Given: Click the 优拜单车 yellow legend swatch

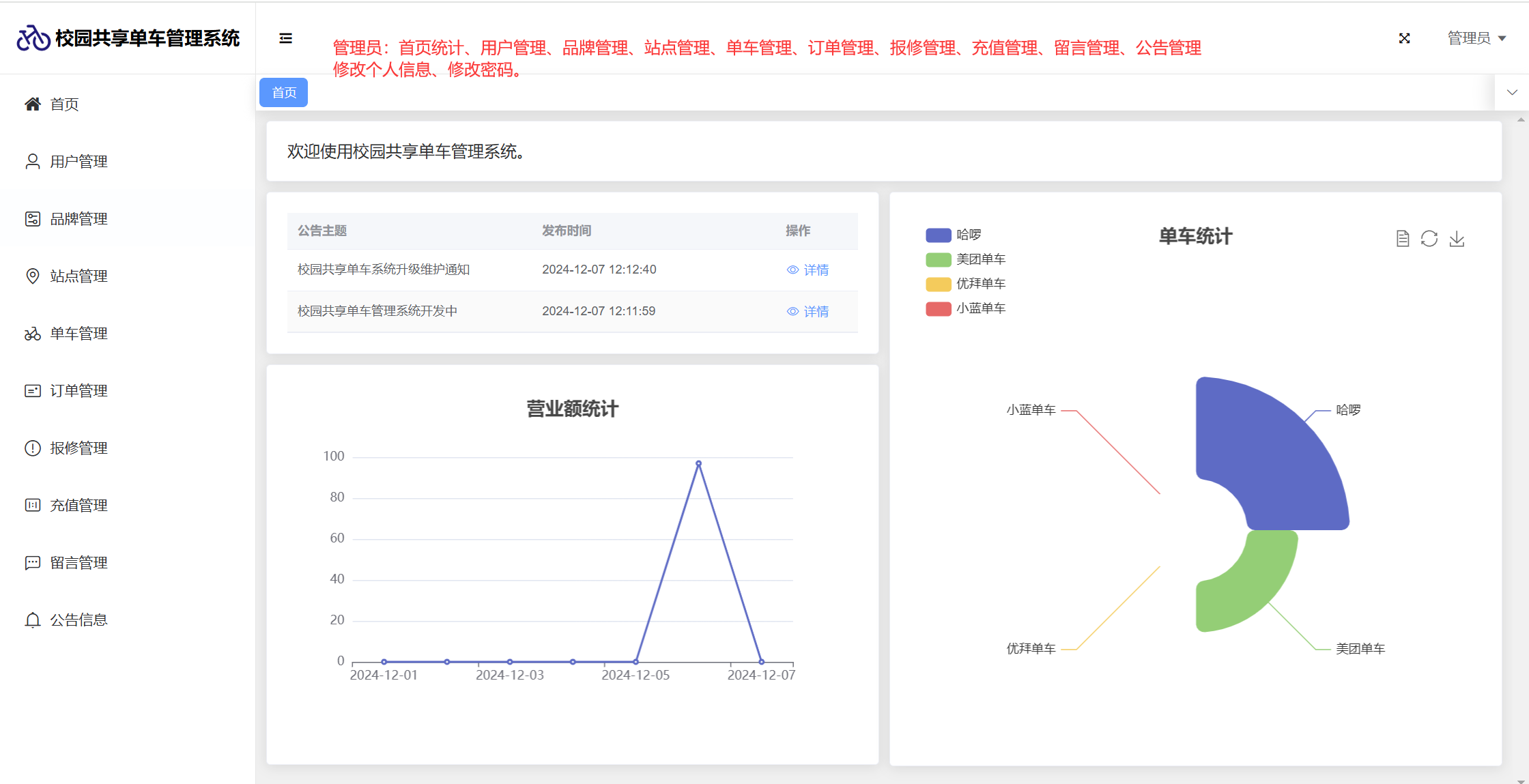Looking at the screenshot, I should pyautogui.click(x=938, y=284).
